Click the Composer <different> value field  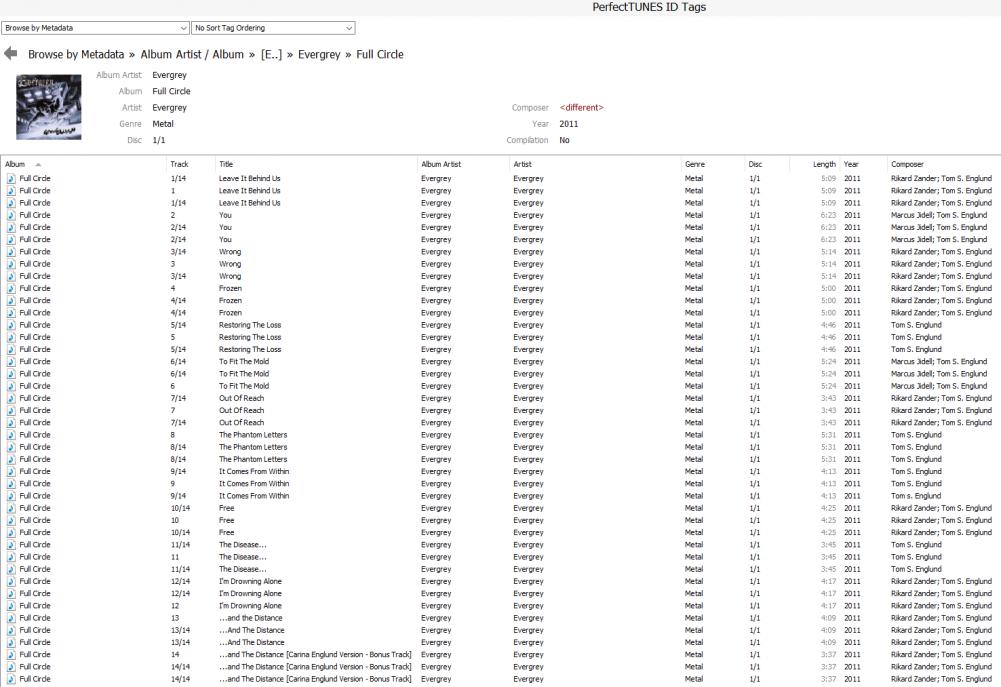581,108
